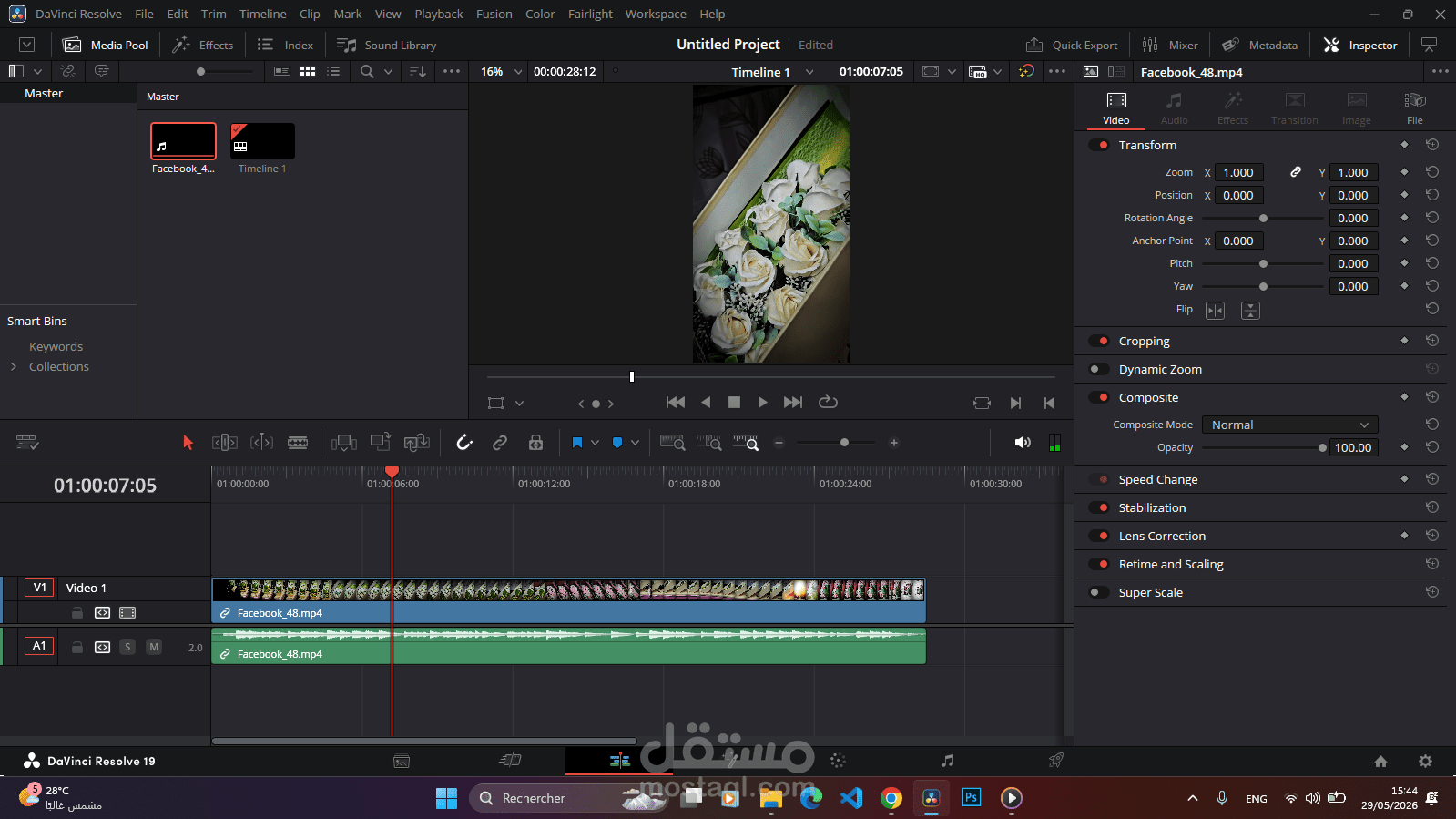Select the Blade Edit Mode tool
The width and height of the screenshot is (1456, 819).
click(x=298, y=443)
